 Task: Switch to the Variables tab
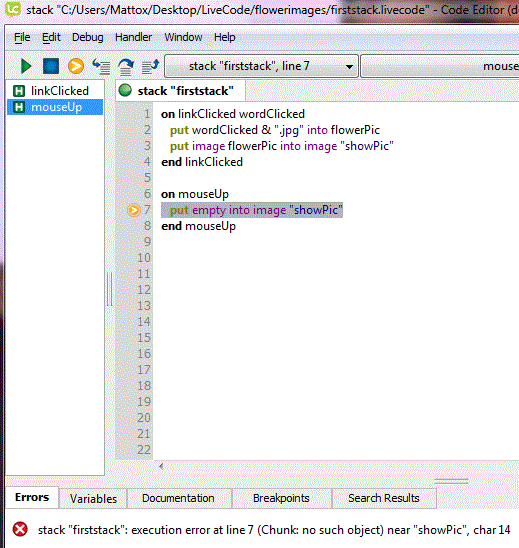[93, 498]
